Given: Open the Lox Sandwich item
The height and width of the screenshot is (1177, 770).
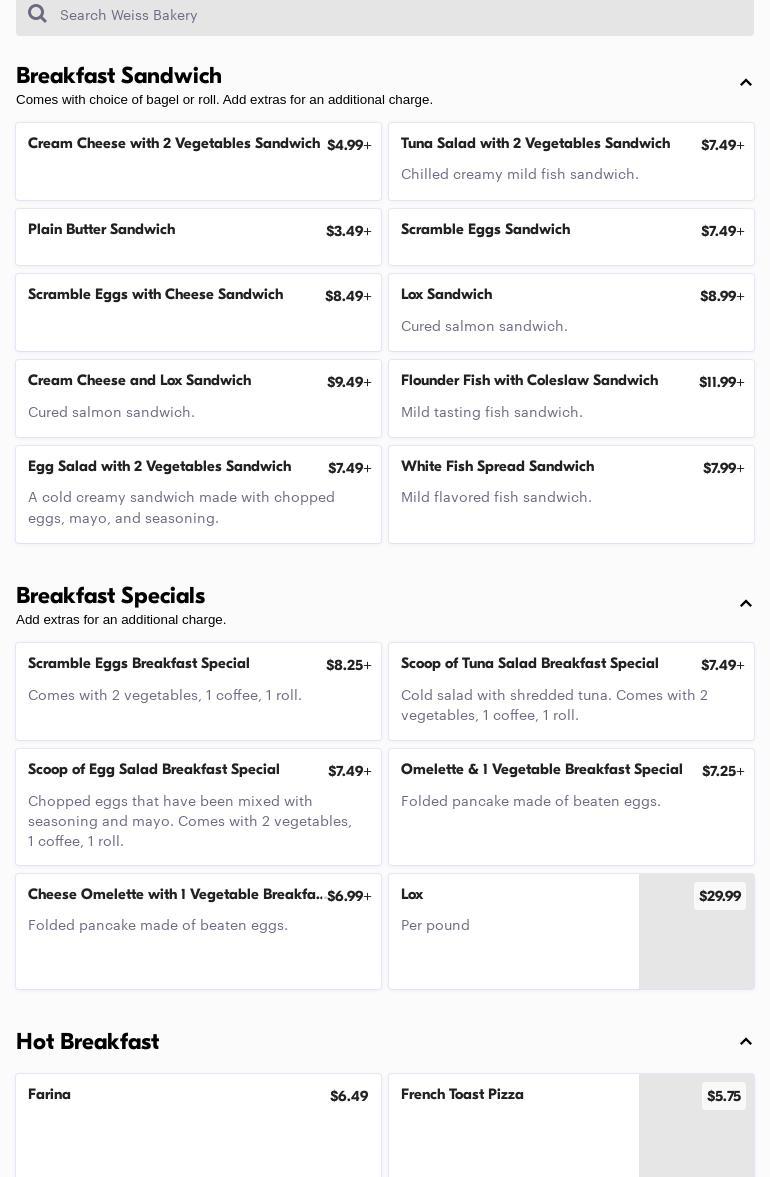Looking at the screenshot, I should pyautogui.click(x=571, y=312).
